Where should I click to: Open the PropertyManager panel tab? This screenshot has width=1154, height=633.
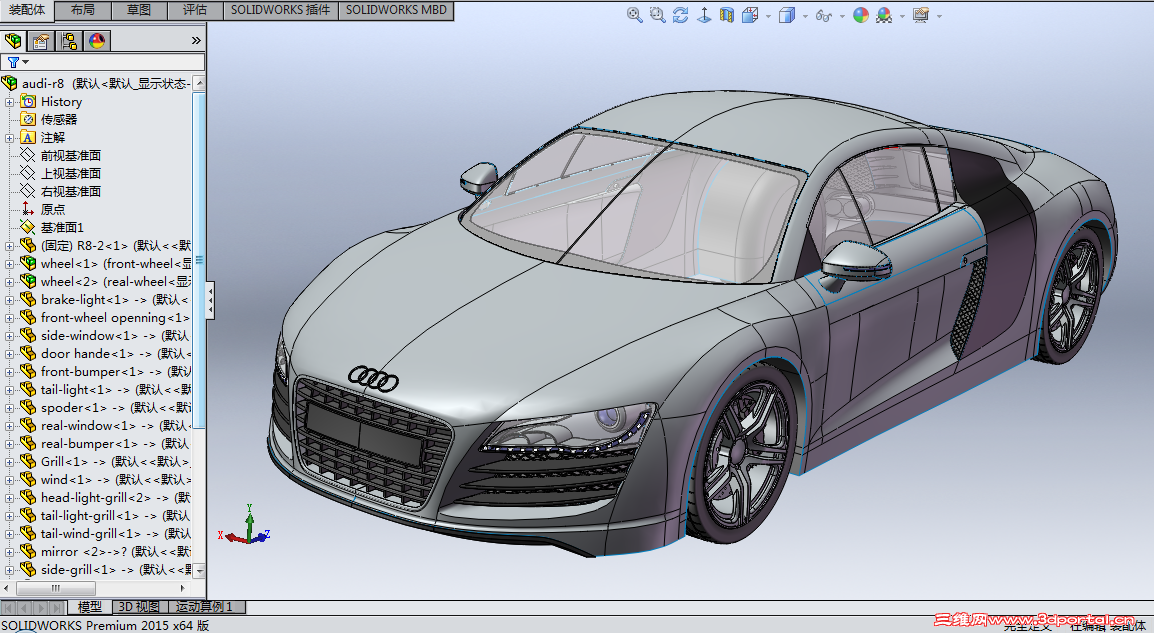[40, 41]
